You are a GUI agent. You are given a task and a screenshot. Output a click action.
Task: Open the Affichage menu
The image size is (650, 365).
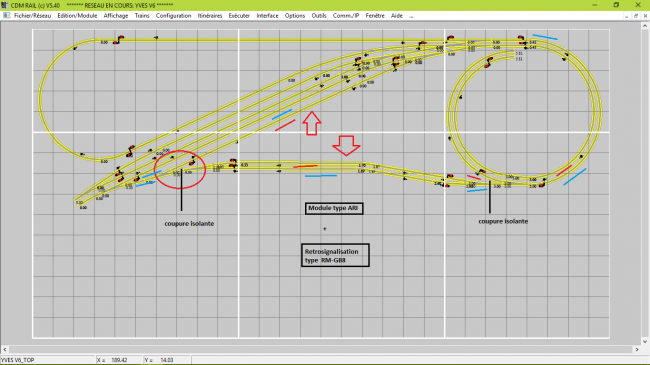116,16
